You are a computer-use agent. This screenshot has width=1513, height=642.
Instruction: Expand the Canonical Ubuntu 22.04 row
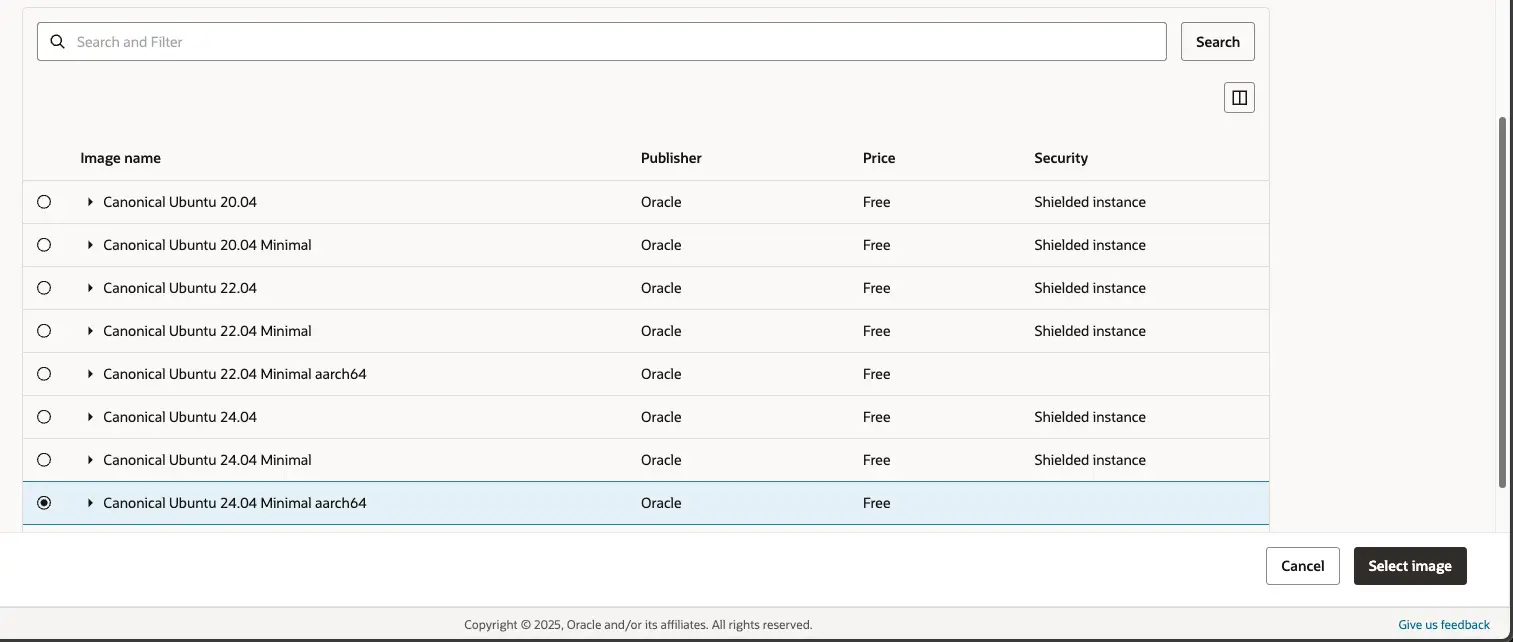89,287
